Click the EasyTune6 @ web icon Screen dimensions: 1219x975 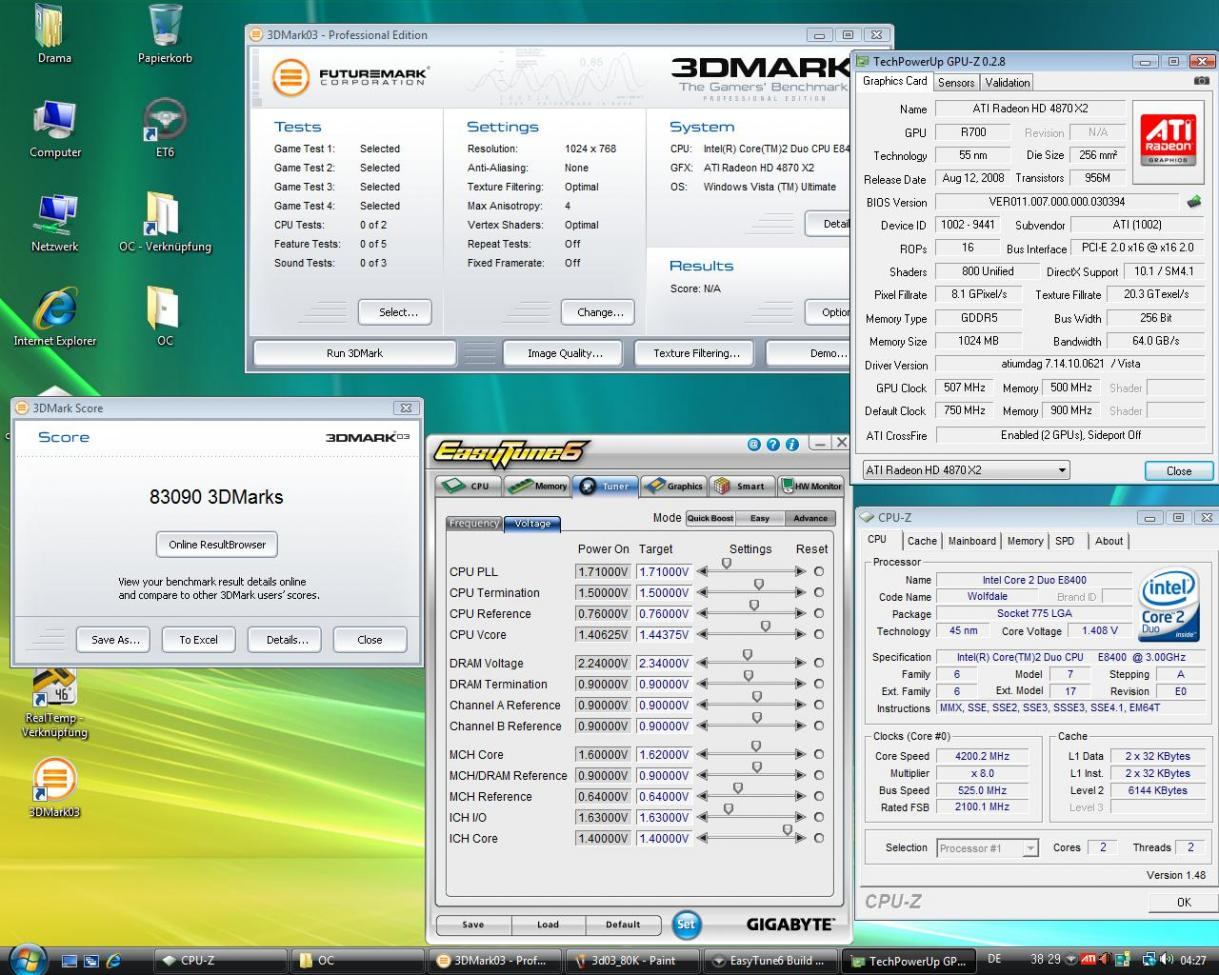754,443
